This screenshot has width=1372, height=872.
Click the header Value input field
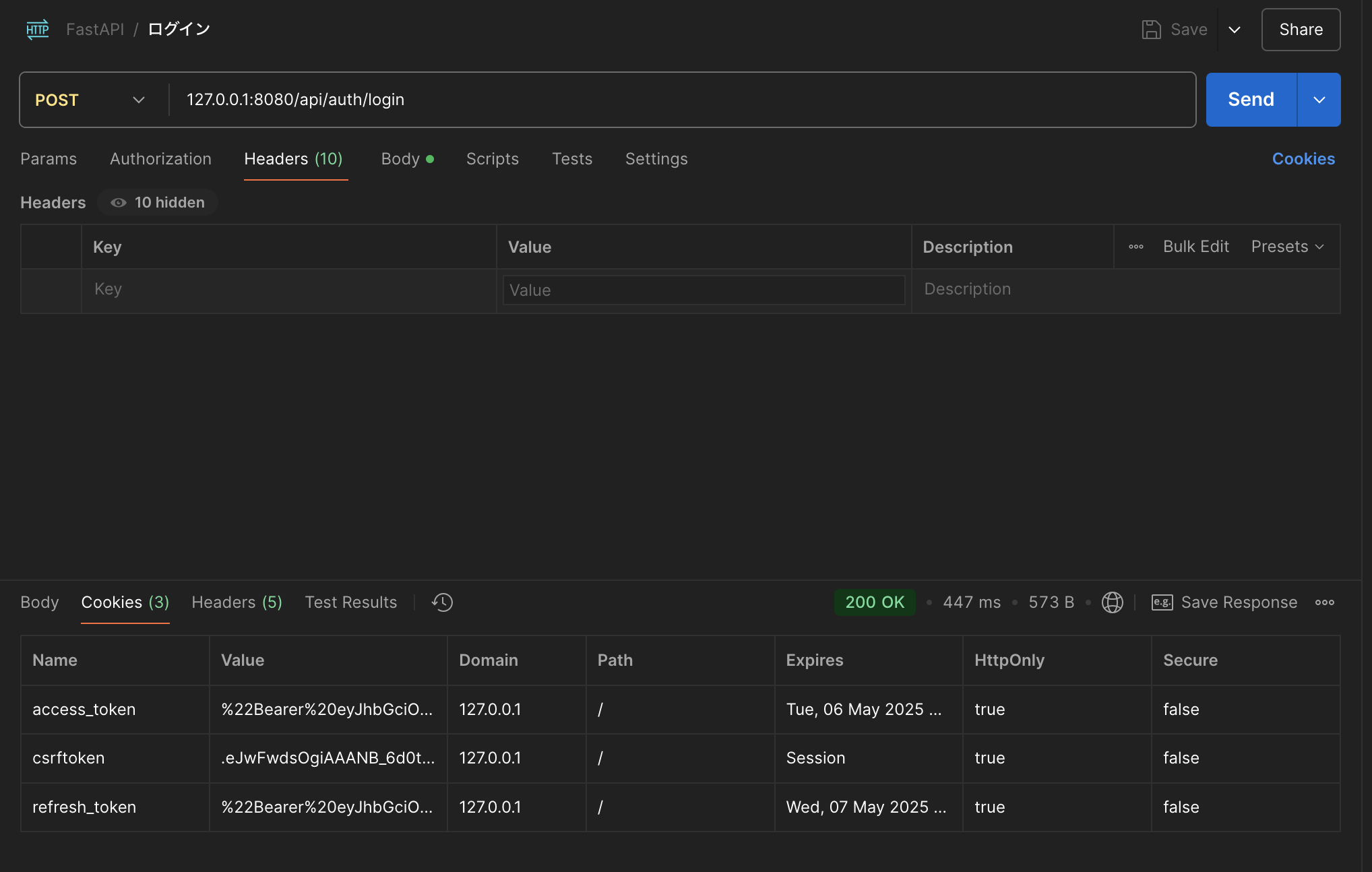[x=703, y=290]
